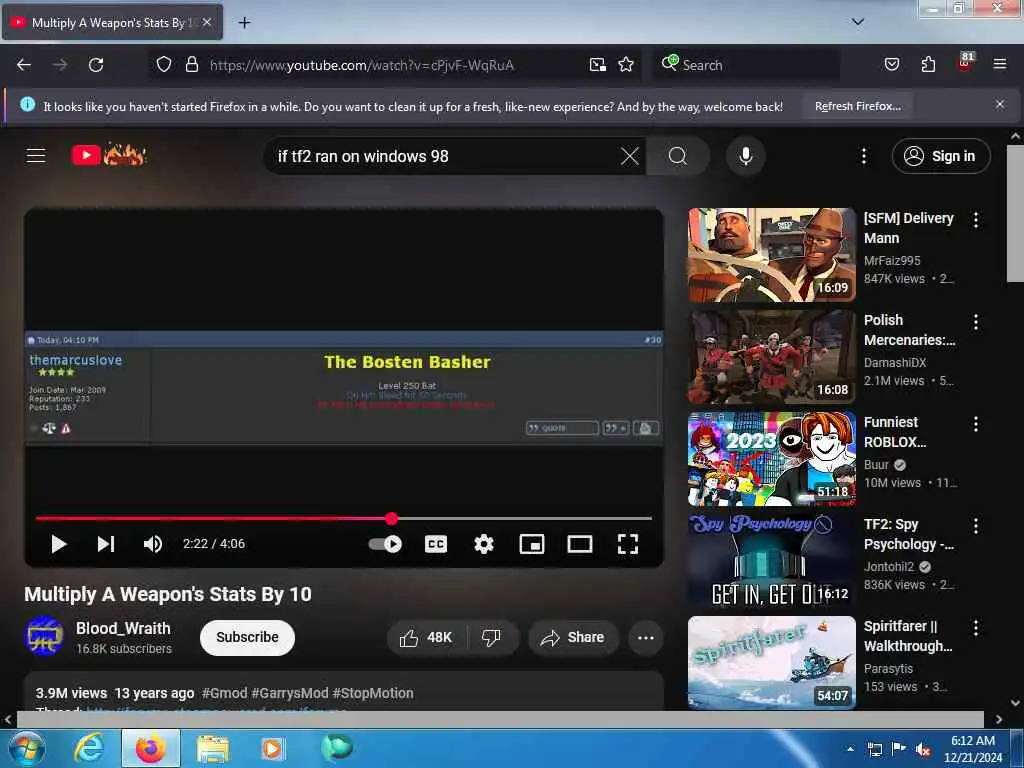
Task: Dismiss the Firefox refresh notification
Action: click(x=1000, y=104)
